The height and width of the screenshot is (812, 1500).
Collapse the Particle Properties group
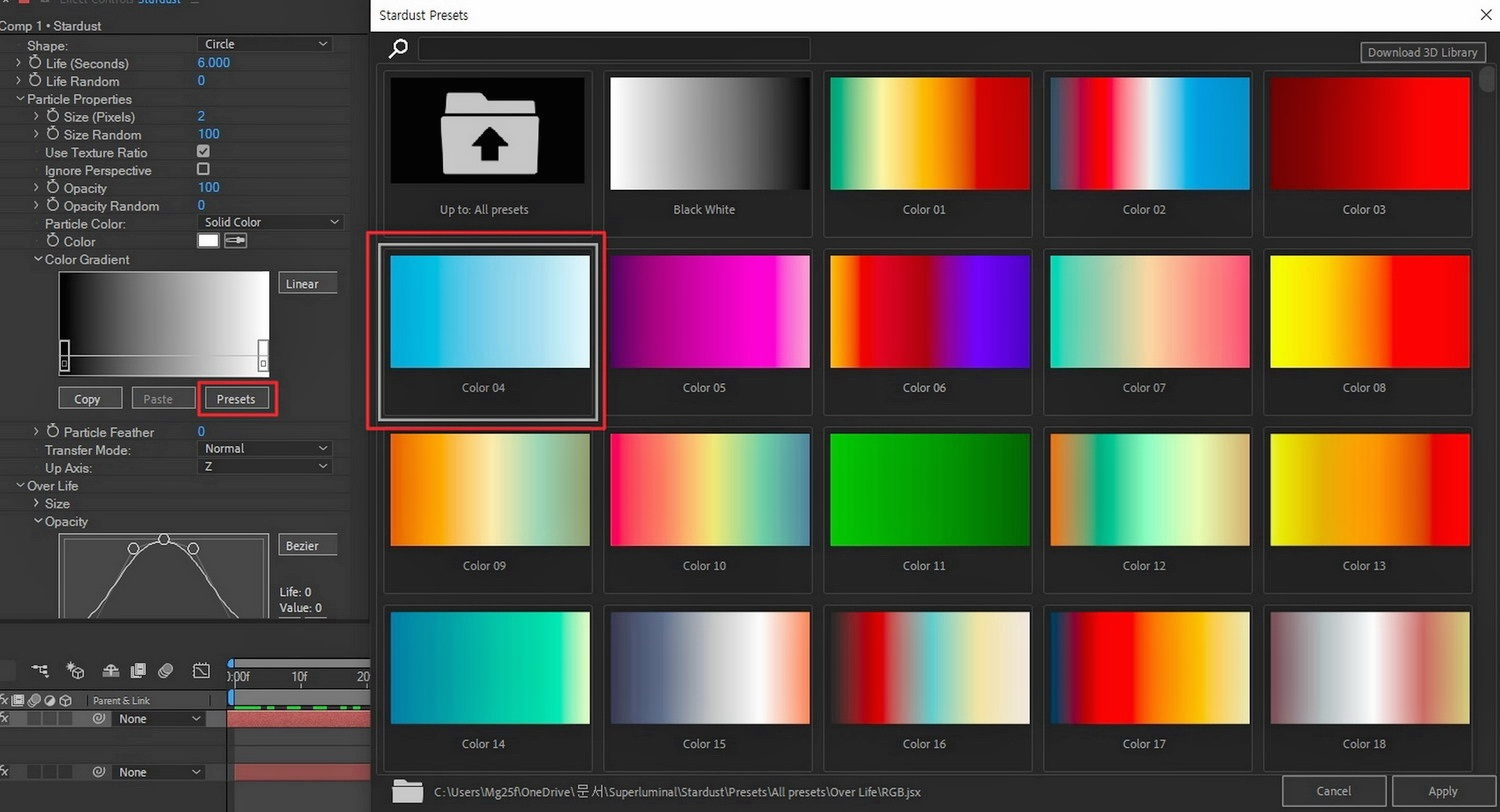(x=20, y=99)
